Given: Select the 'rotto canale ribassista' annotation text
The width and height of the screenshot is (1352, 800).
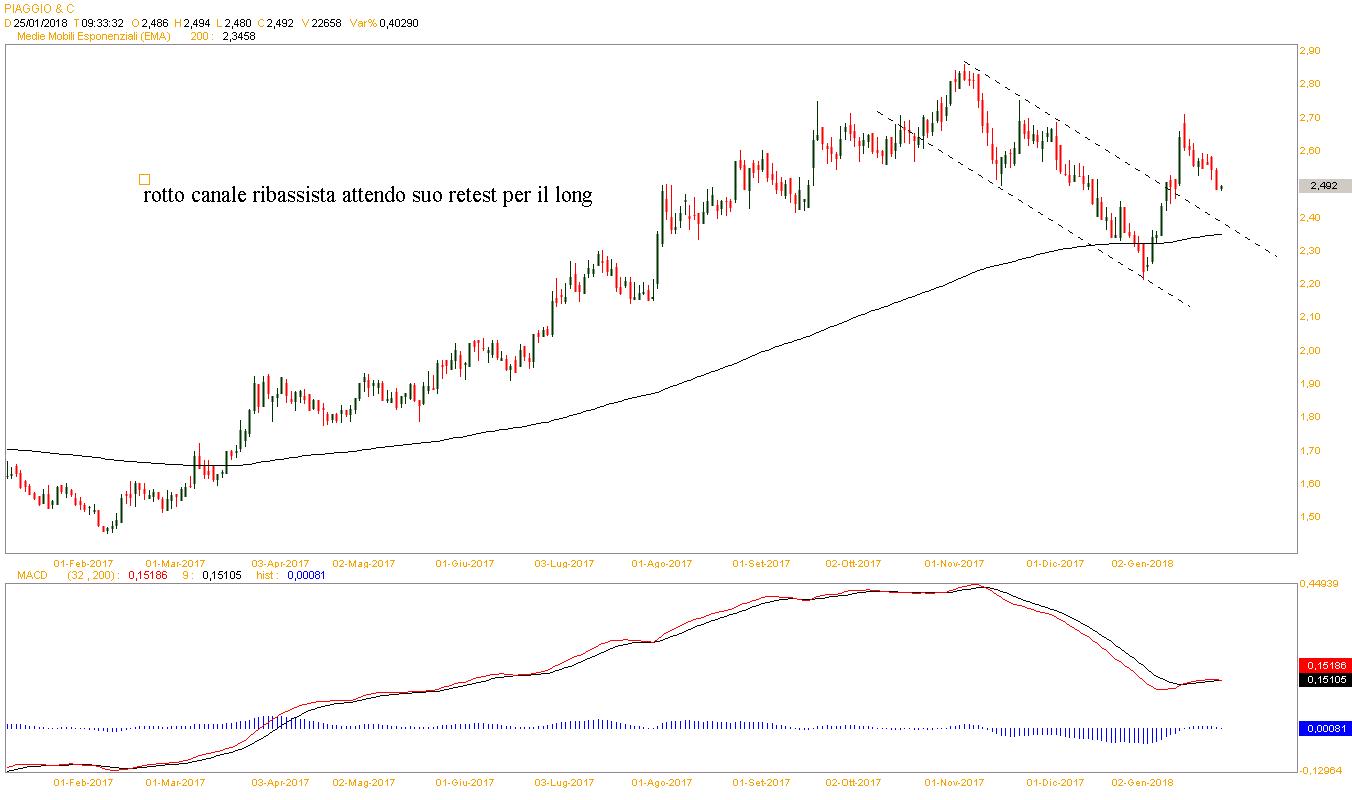Looking at the screenshot, I should (x=367, y=195).
